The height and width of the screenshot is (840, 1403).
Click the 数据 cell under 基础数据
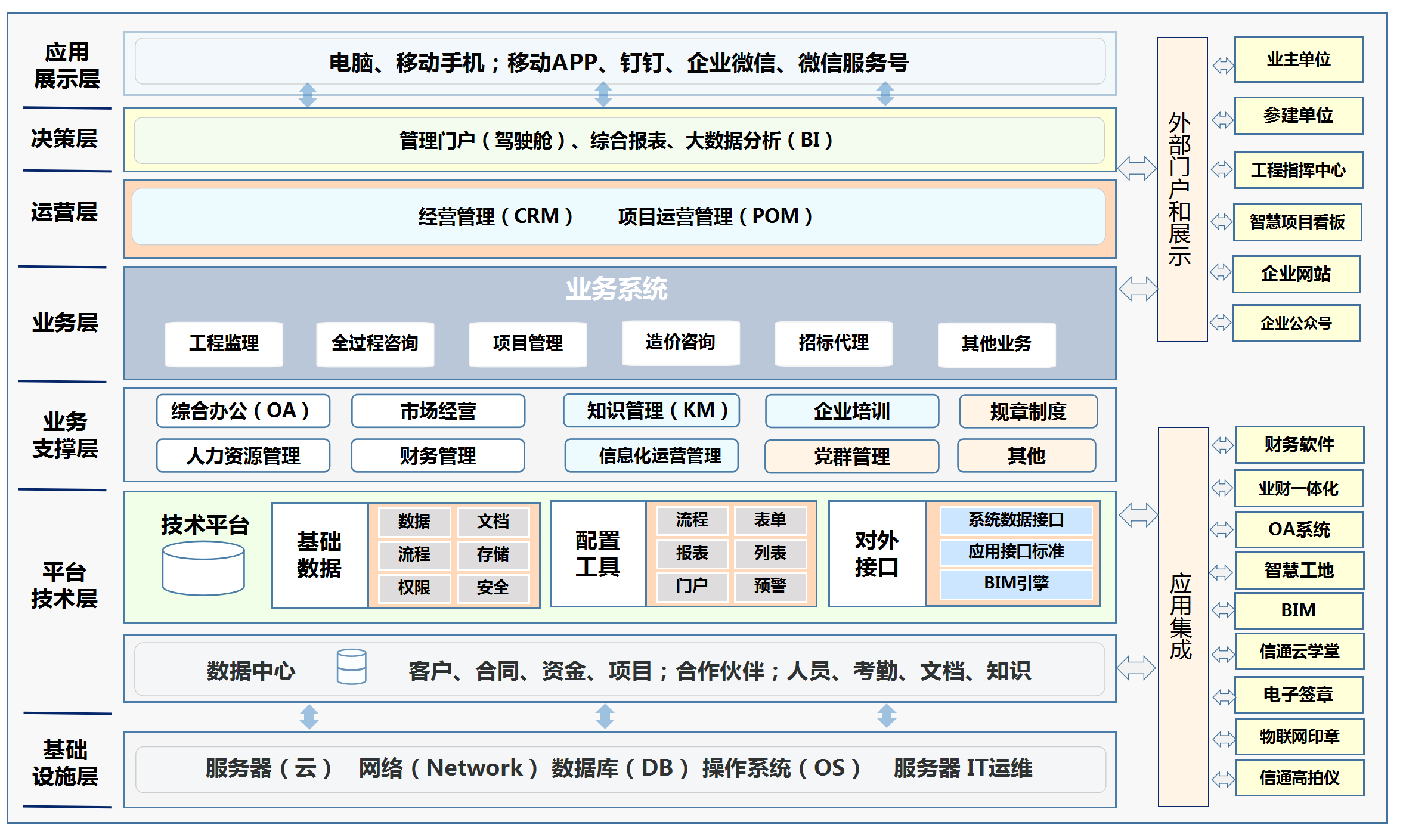[x=414, y=522]
